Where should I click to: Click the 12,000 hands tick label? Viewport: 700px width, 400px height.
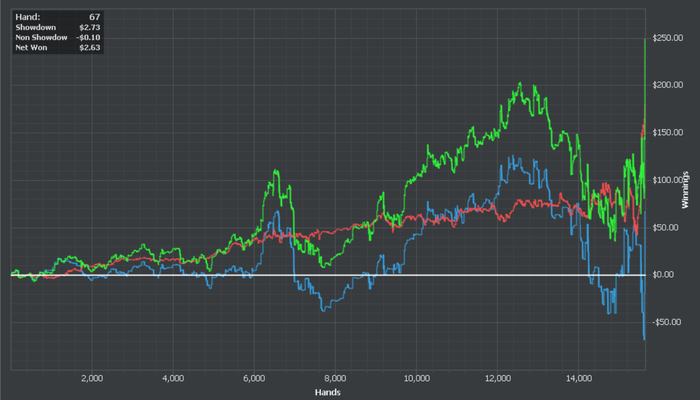point(498,379)
